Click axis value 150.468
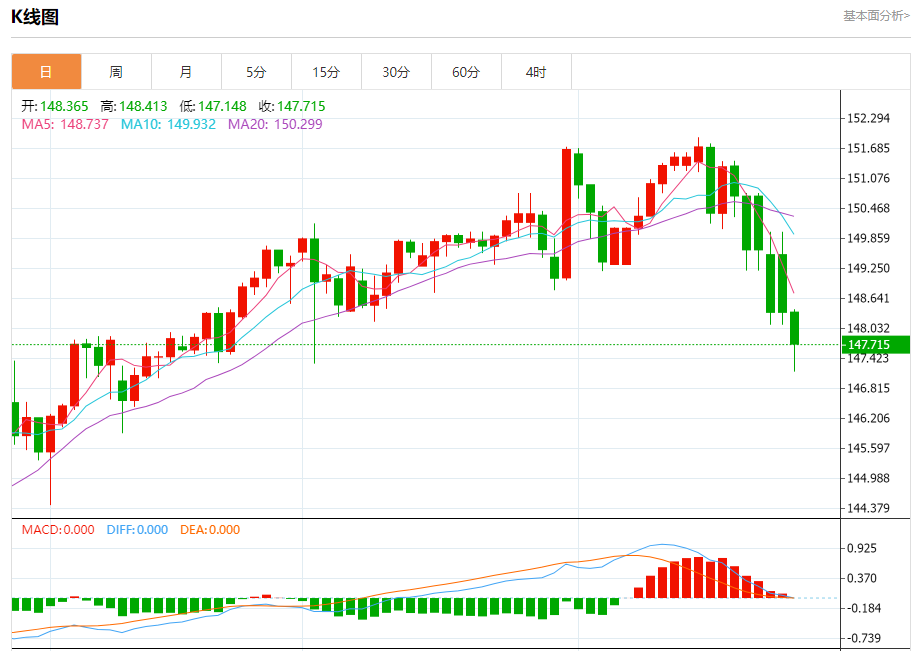 tap(868, 208)
